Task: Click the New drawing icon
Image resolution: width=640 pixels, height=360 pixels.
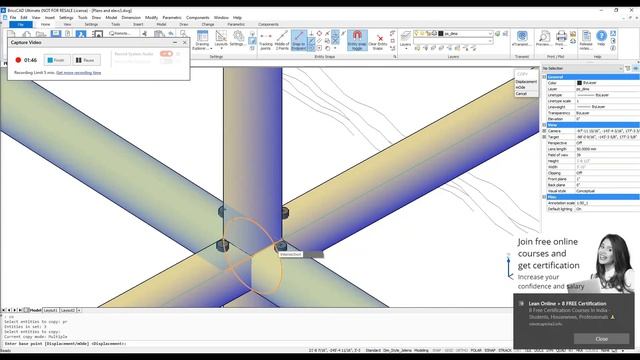Action: 11,34
